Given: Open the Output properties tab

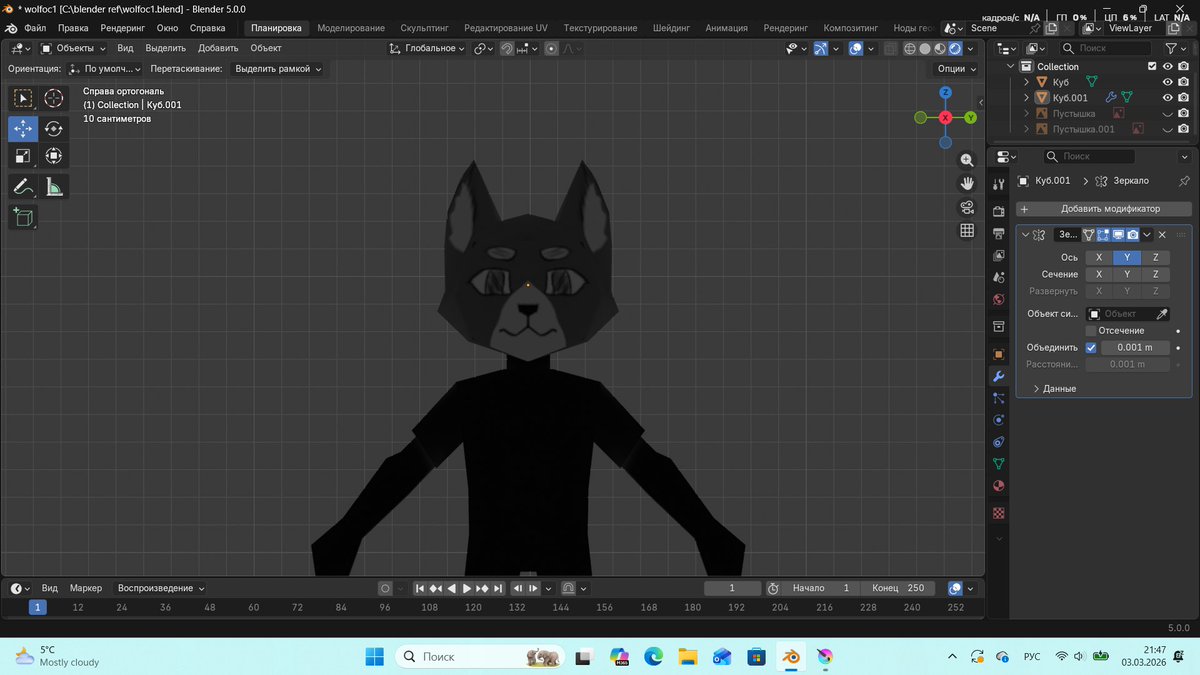Looking at the screenshot, I should click(998, 233).
